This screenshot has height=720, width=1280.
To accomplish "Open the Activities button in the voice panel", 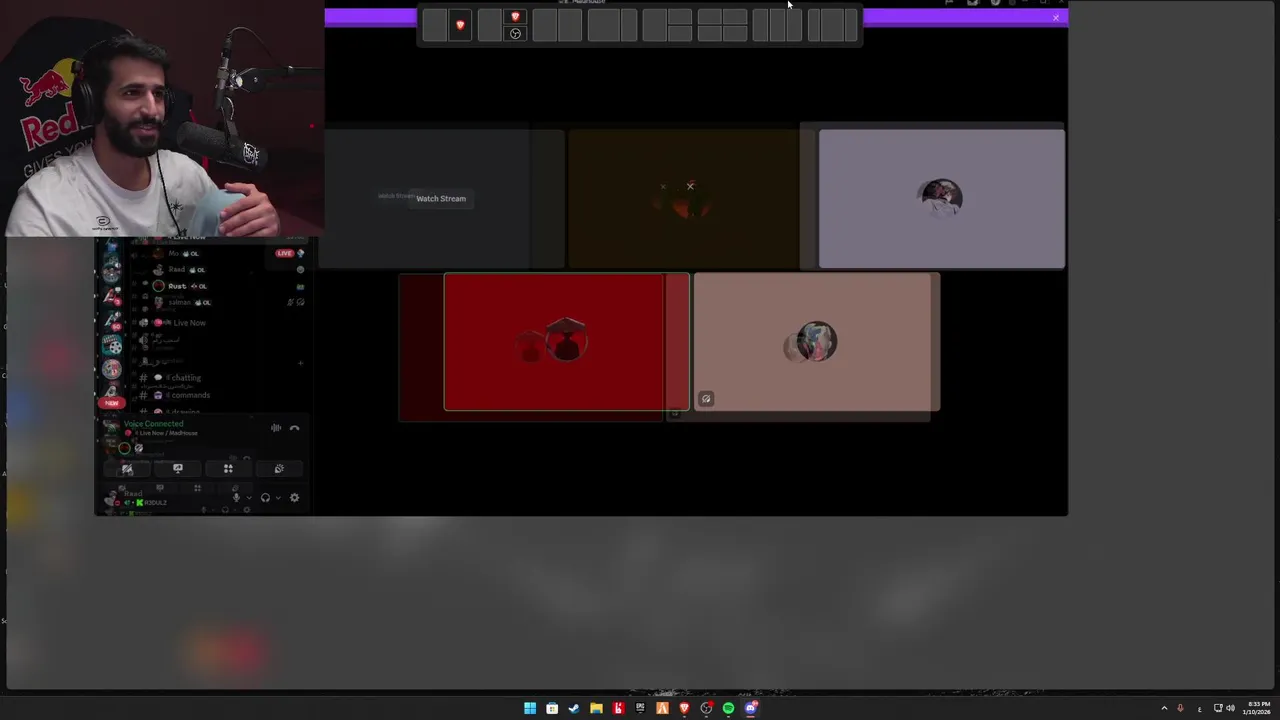I will click(228, 468).
